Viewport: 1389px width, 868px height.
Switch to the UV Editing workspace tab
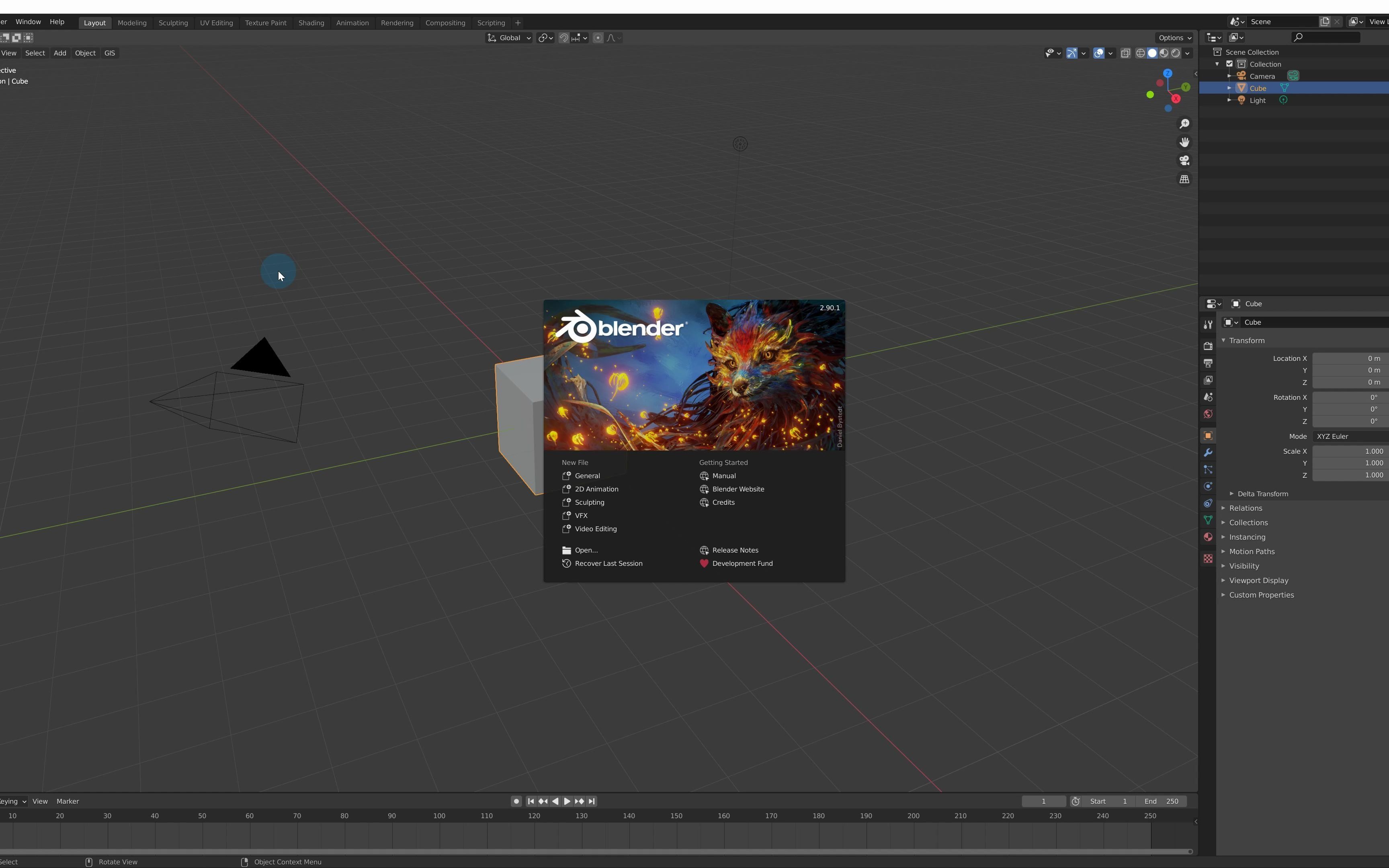(x=216, y=23)
